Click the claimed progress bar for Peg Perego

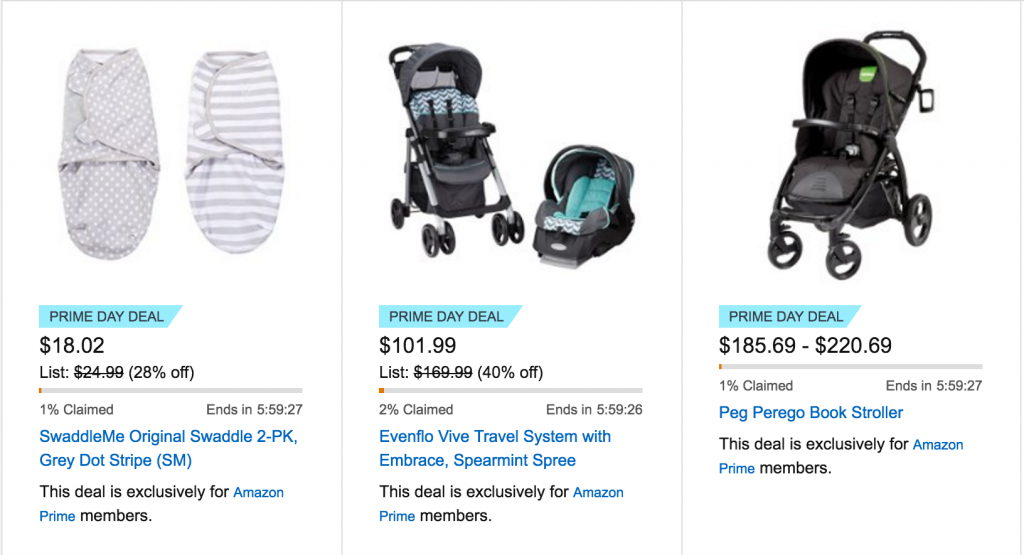(851, 366)
